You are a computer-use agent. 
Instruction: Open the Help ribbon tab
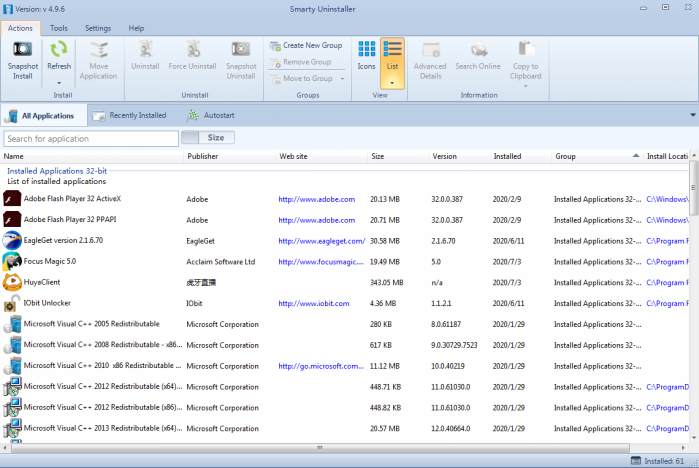[x=136, y=28]
